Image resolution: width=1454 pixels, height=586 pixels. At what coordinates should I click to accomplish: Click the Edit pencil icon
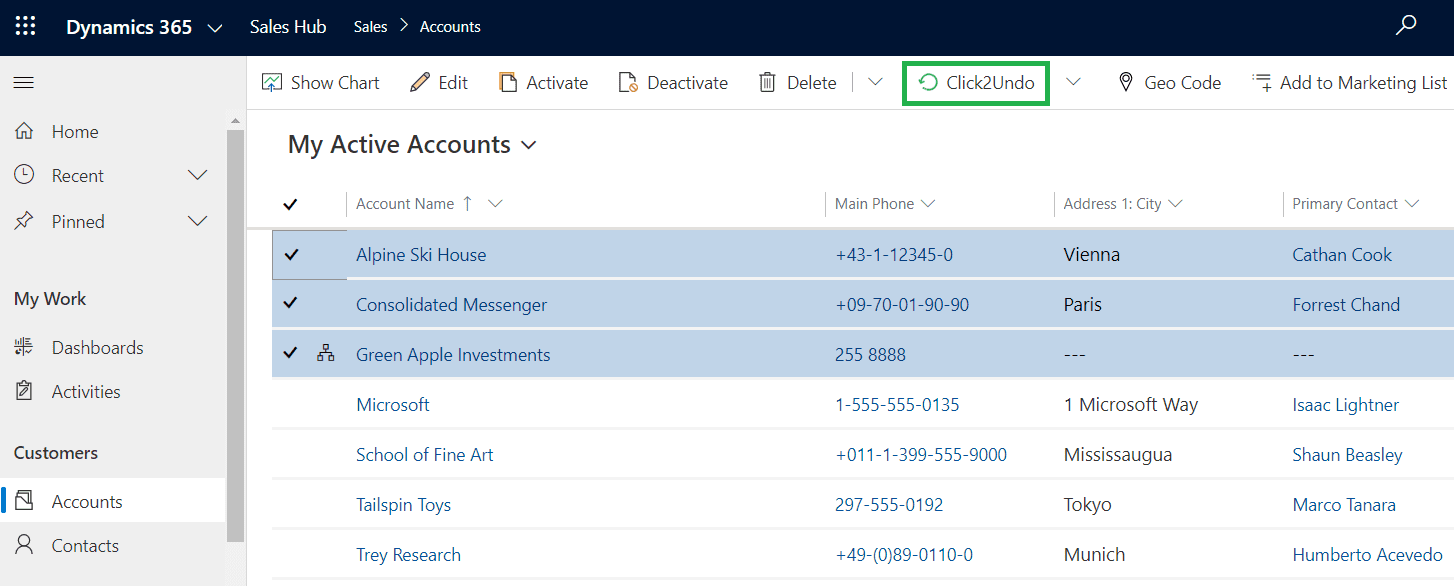pos(420,83)
